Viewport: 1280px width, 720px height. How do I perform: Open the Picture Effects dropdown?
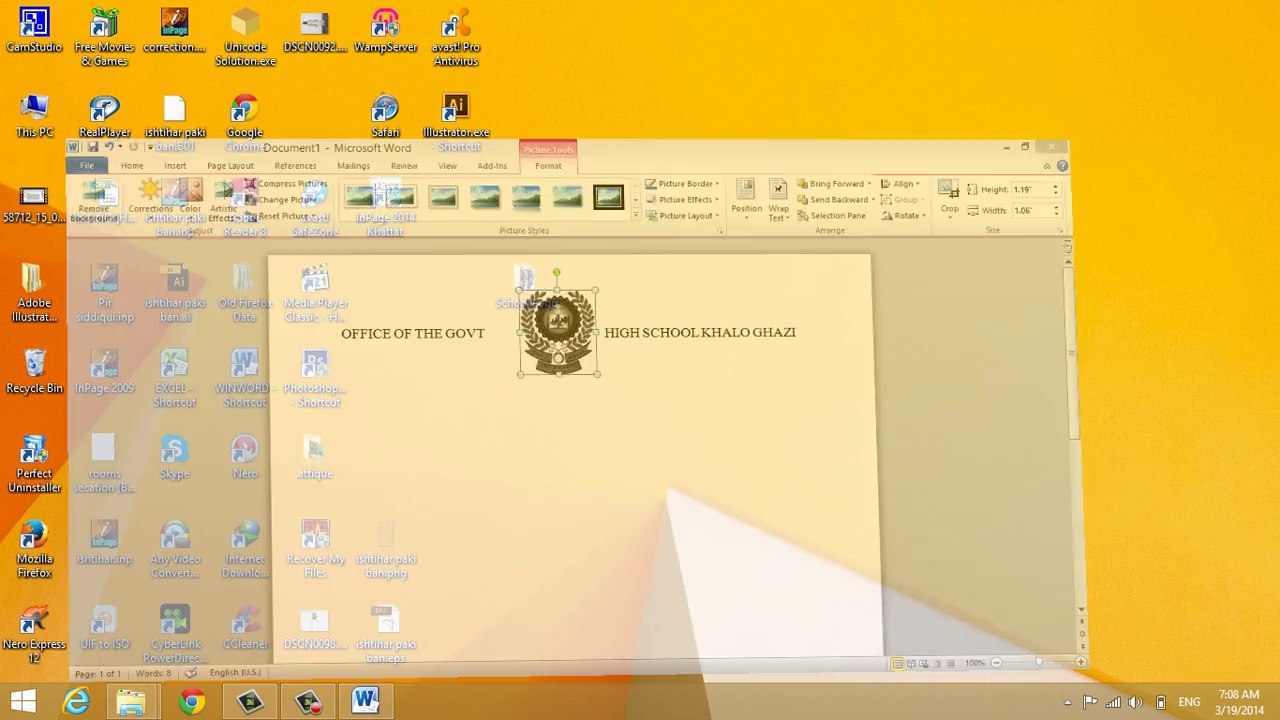[682, 200]
